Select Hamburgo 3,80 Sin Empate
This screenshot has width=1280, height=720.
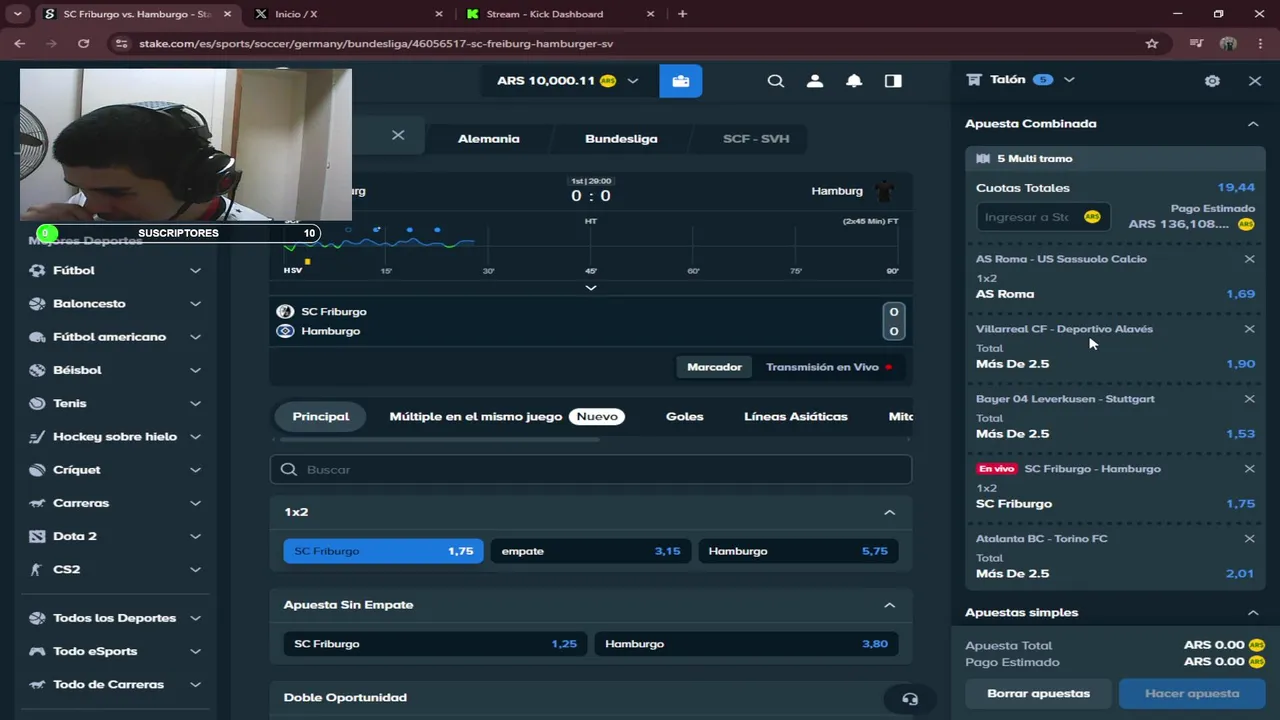tap(746, 644)
